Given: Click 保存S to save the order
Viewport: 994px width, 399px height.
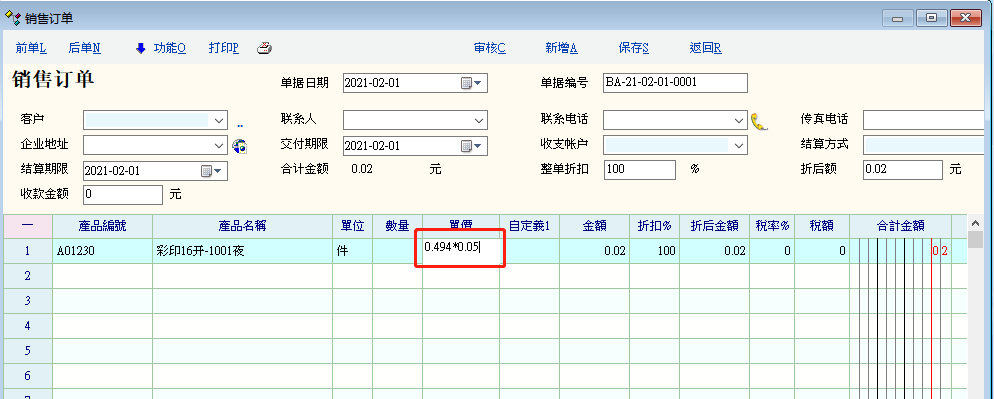Looking at the screenshot, I should pyautogui.click(x=634, y=48).
